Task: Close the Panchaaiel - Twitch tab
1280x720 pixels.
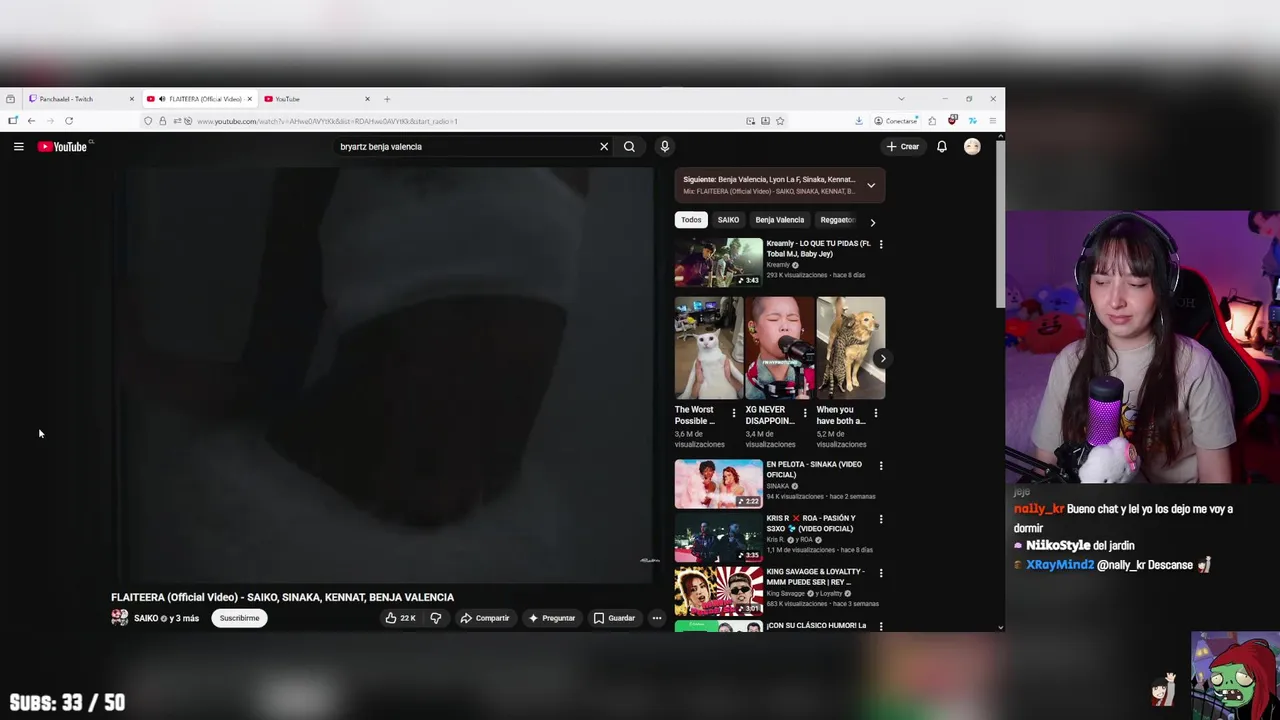Action: [131, 99]
